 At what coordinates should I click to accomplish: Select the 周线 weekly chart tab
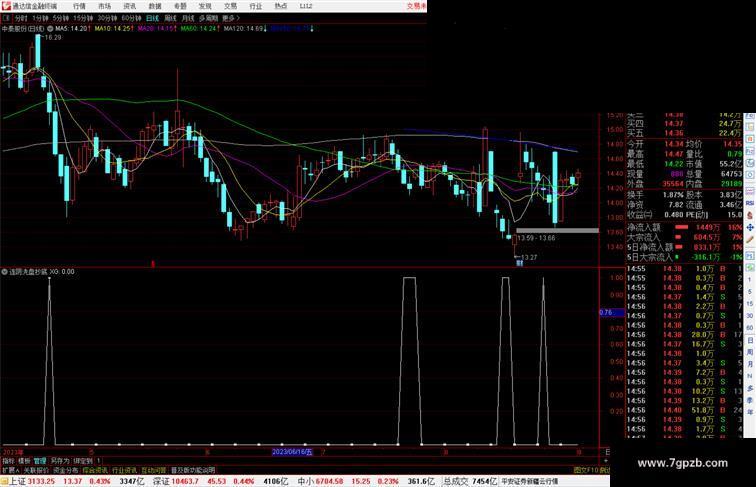(x=170, y=18)
